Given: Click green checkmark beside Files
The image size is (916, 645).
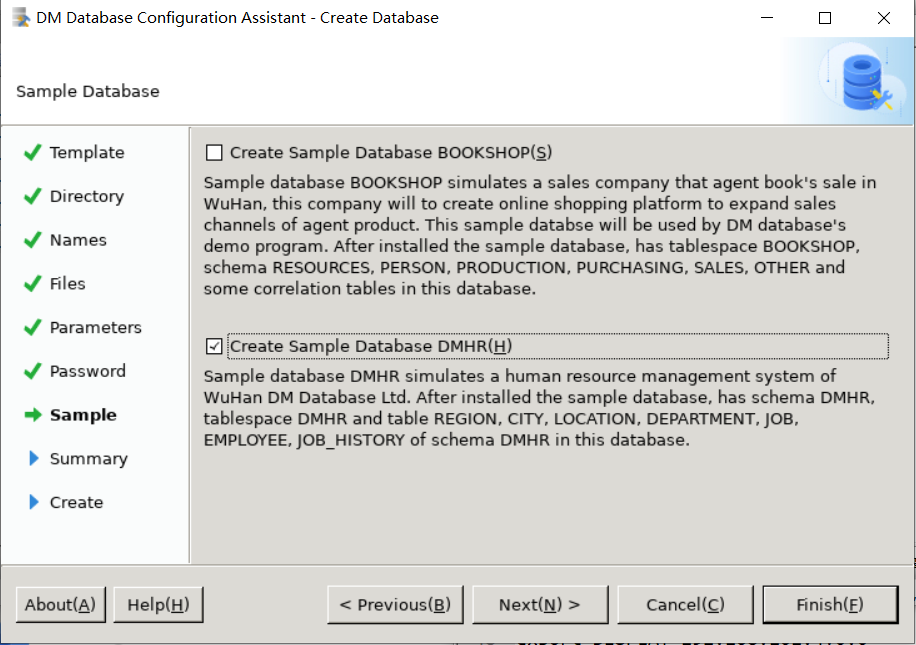Looking at the screenshot, I should tap(33, 284).
